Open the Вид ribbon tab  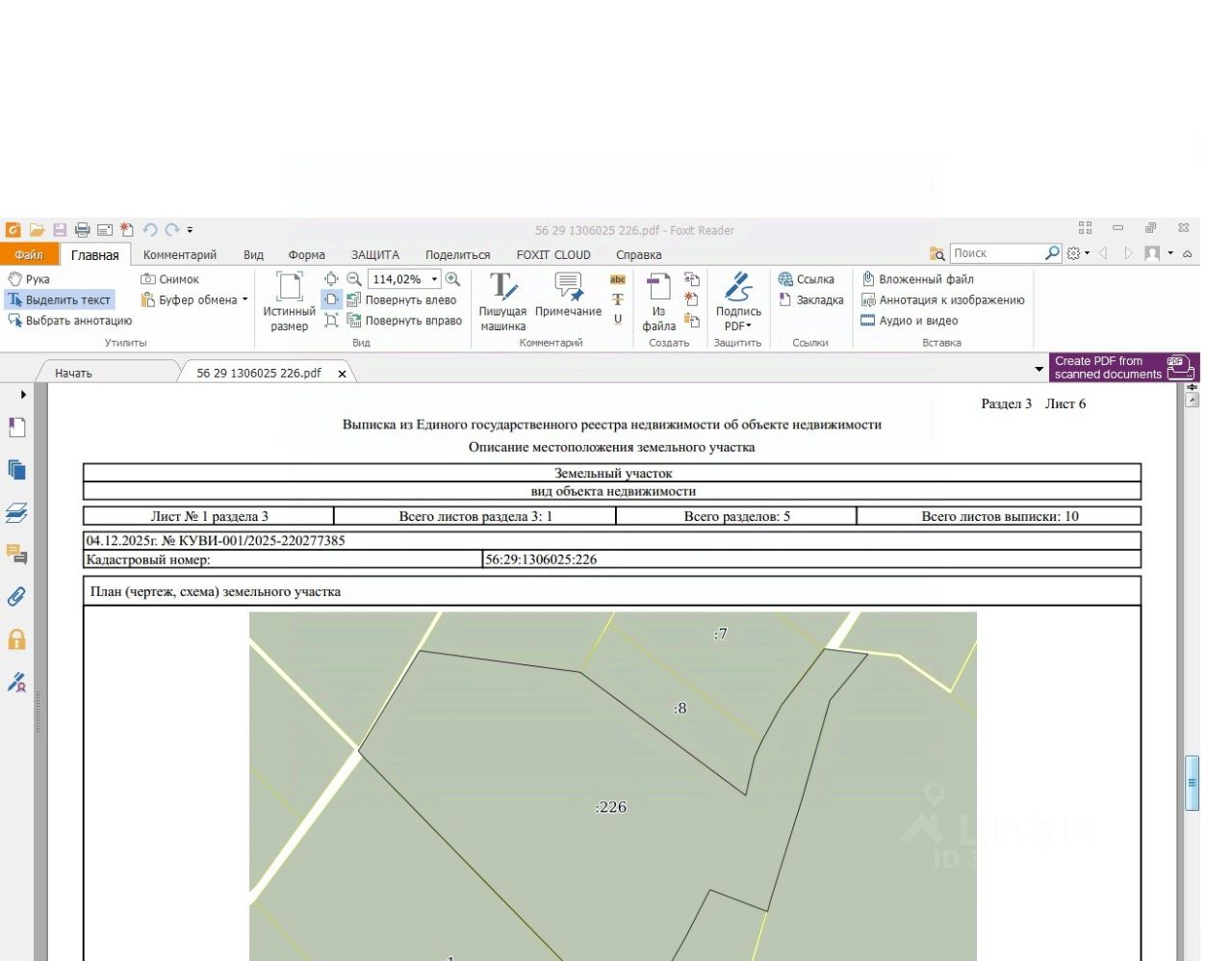253,255
